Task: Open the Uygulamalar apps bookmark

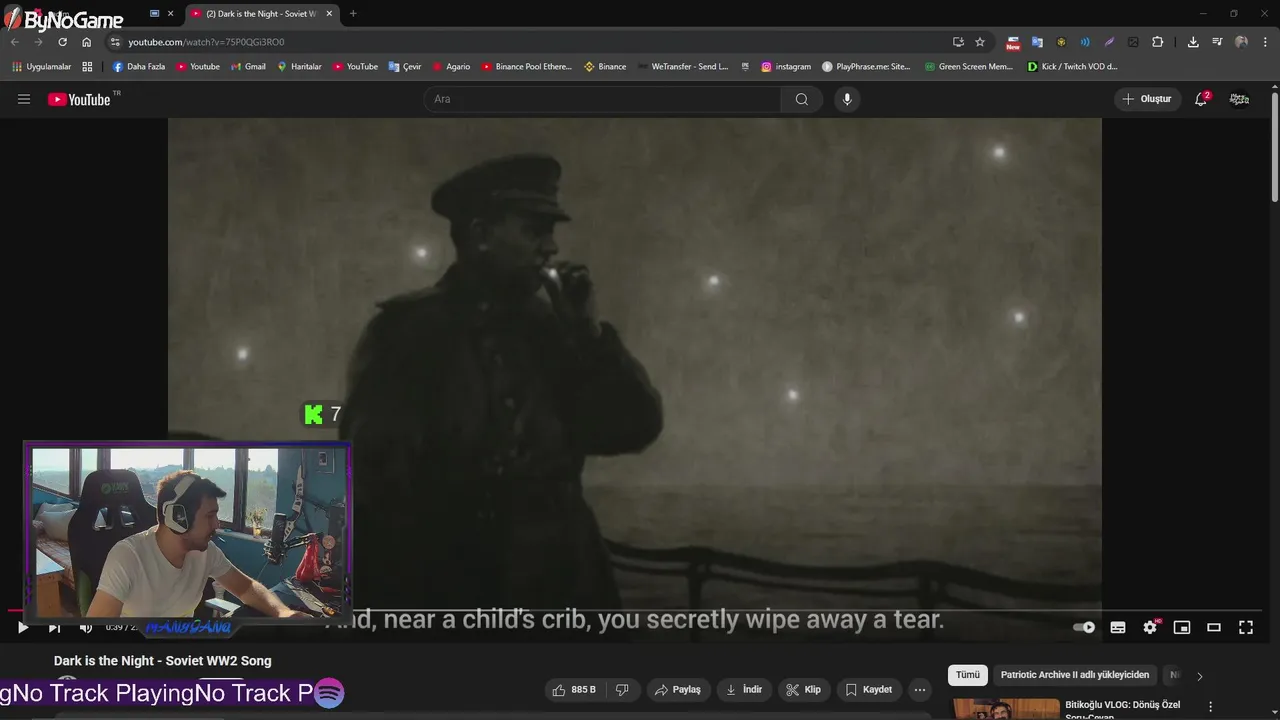Action: pos(42,67)
